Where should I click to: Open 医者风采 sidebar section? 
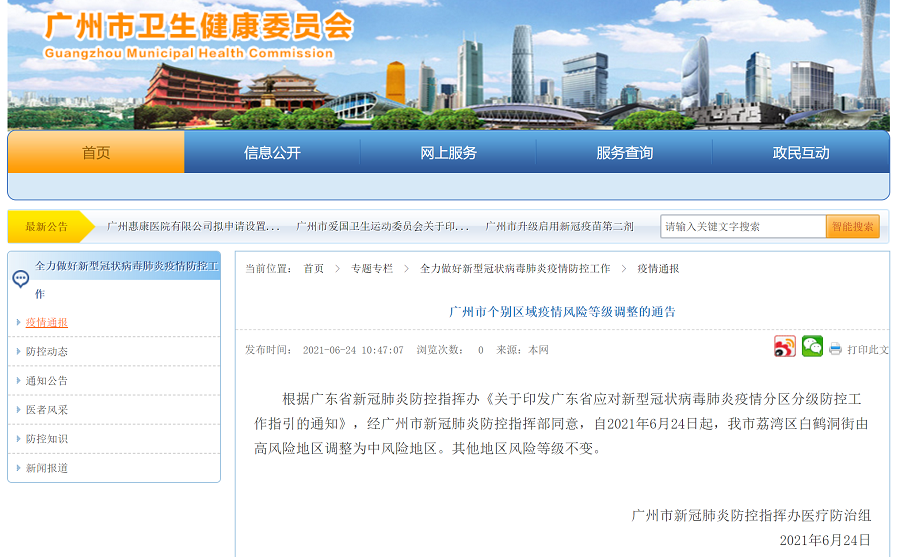point(47,410)
